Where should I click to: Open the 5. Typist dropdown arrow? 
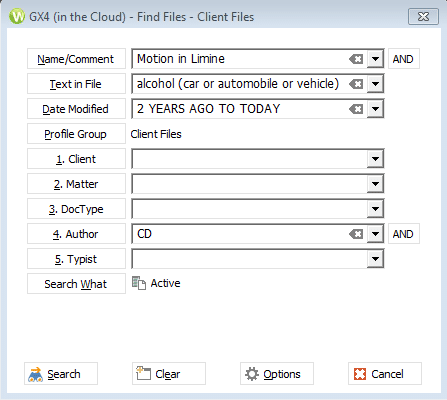[375, 259]
